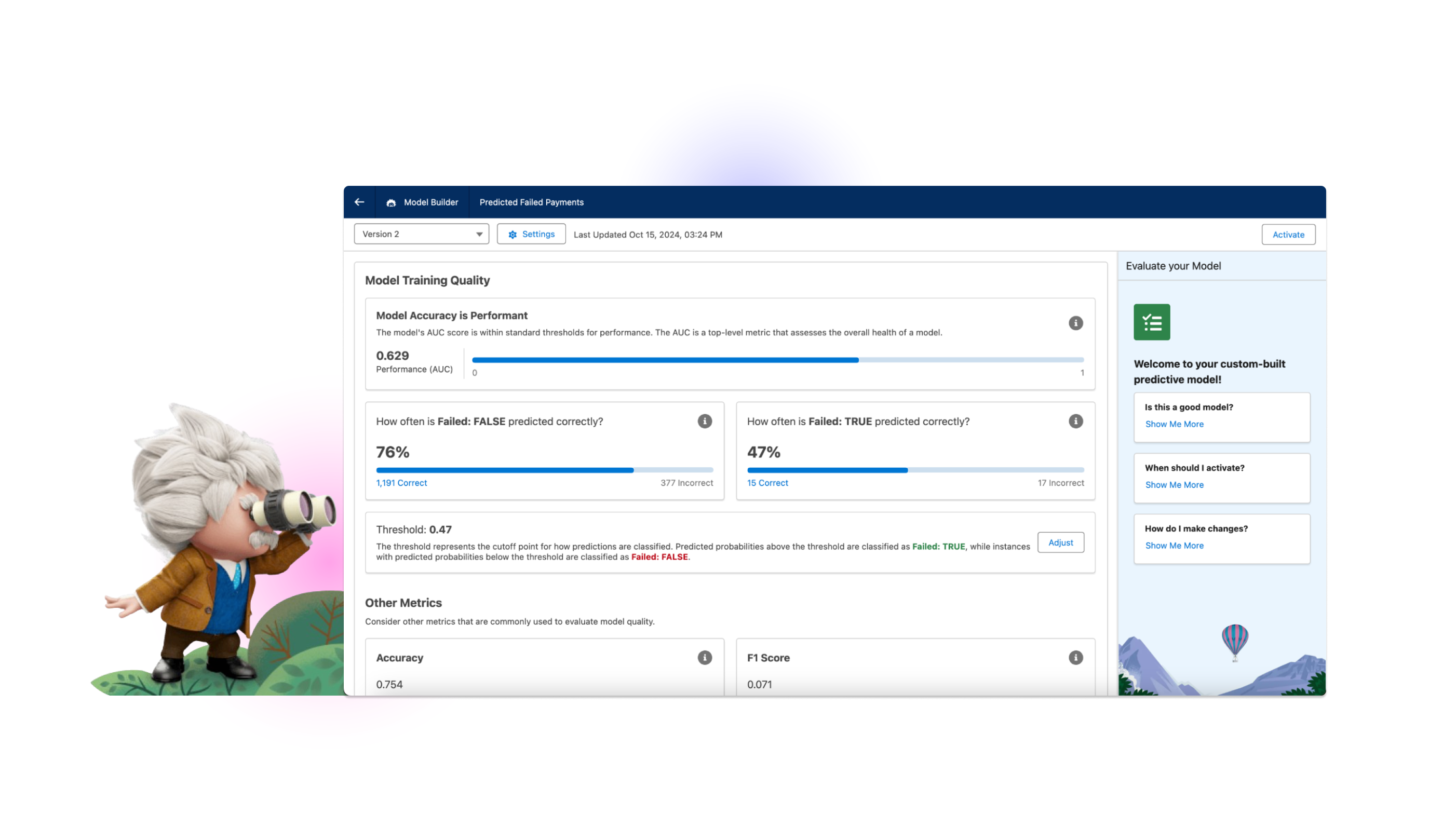Open Settings with the gear button
This screenshot has width=1456, height=815.
click(x=531, y=234)
